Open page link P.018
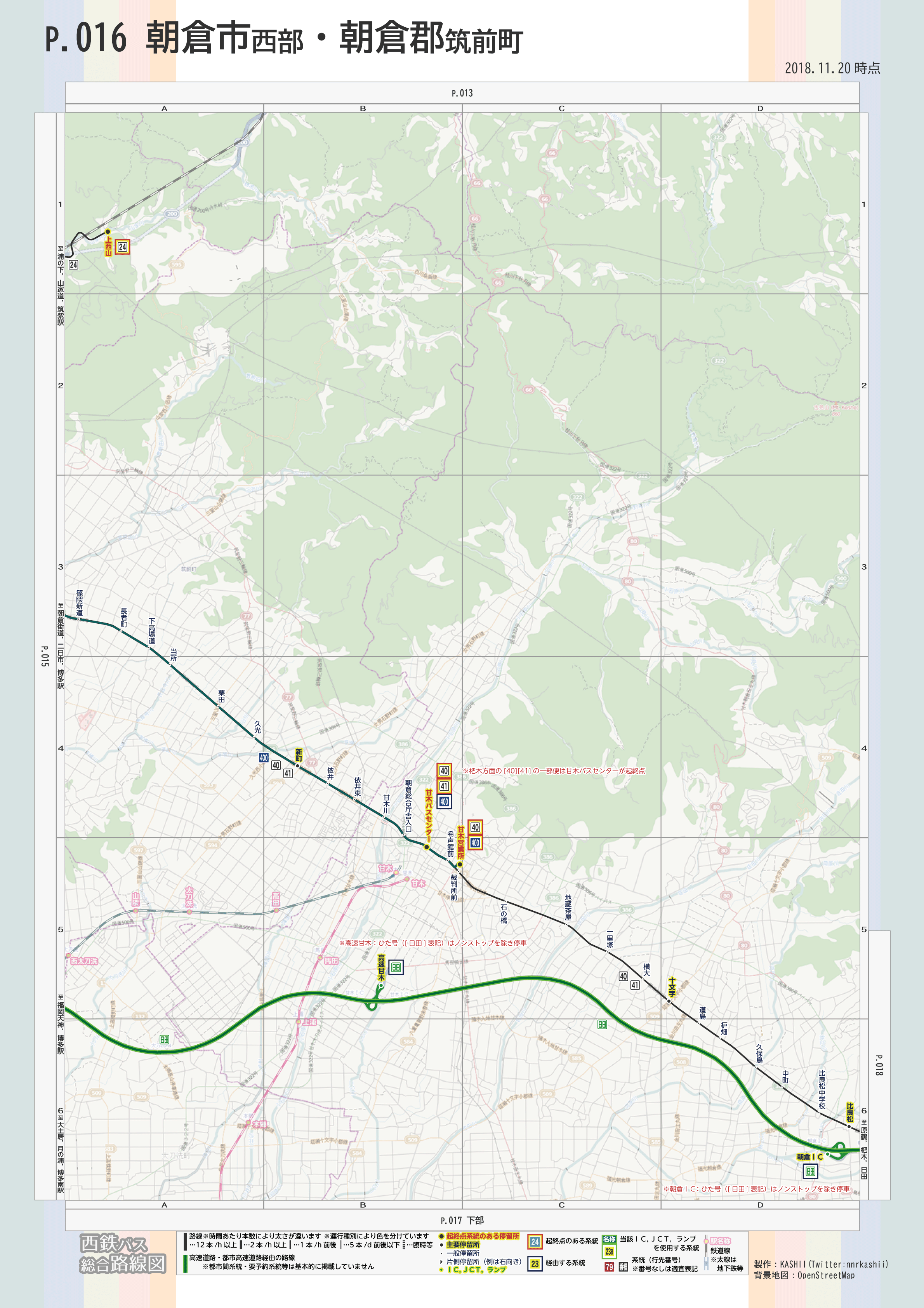This screenshot has width=924, height=1308. (879, 1065)
